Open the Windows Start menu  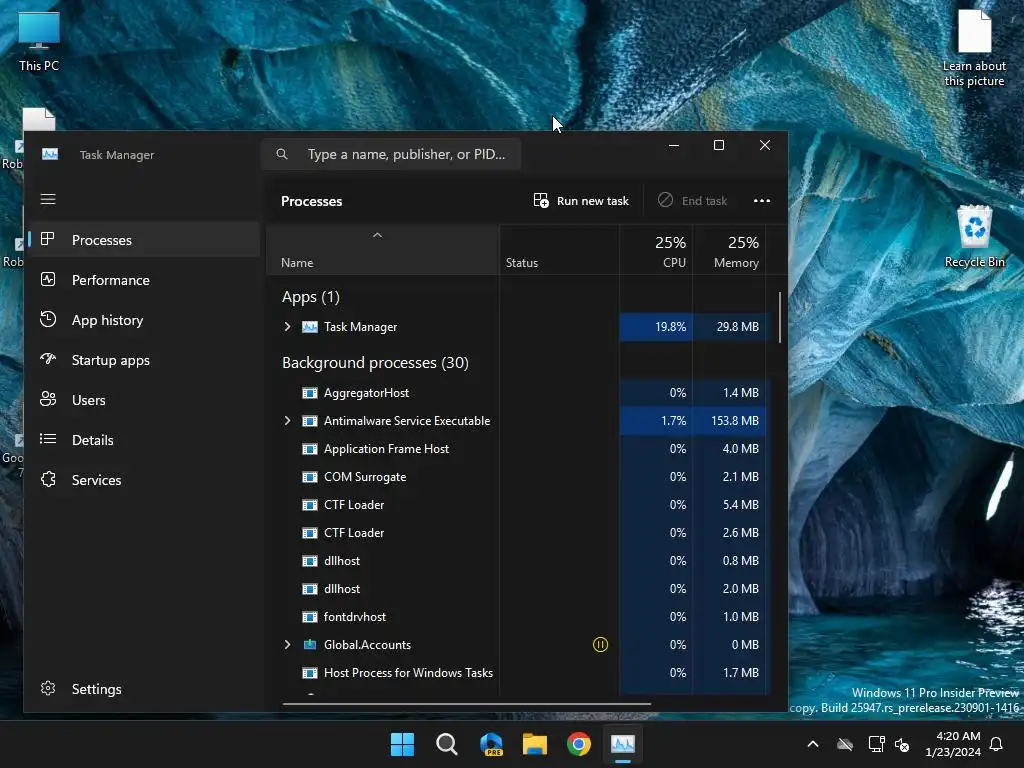402,744
